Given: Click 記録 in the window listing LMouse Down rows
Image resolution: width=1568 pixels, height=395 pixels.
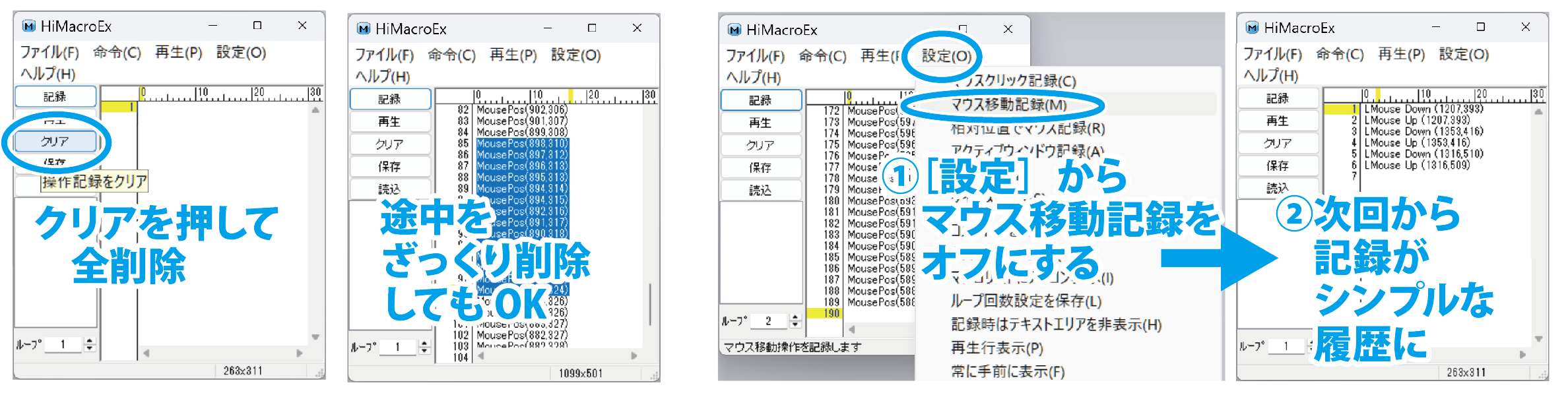Looking at the screenshot, I should click(1278, 98).
